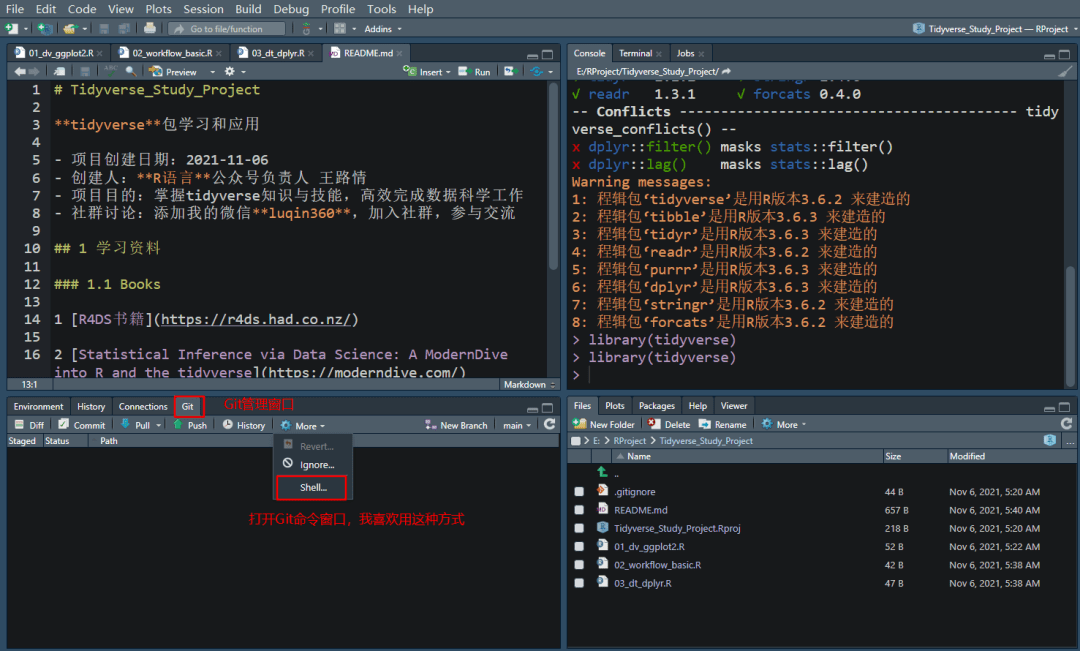Switch to the Packages tab
This screenshot has height=651, width=1080.
[x=656, y=406]
